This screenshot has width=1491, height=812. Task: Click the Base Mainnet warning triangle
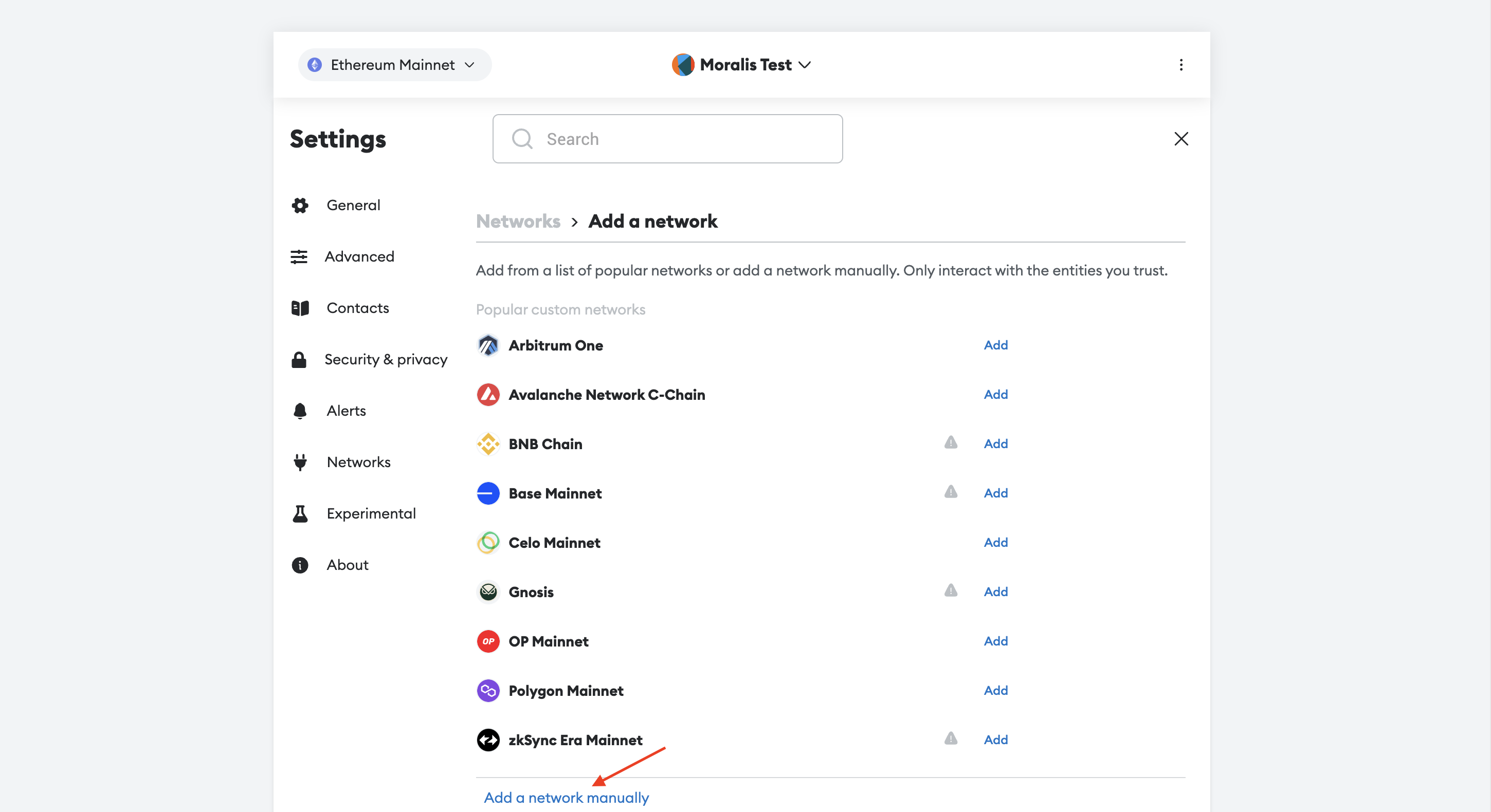951,492
